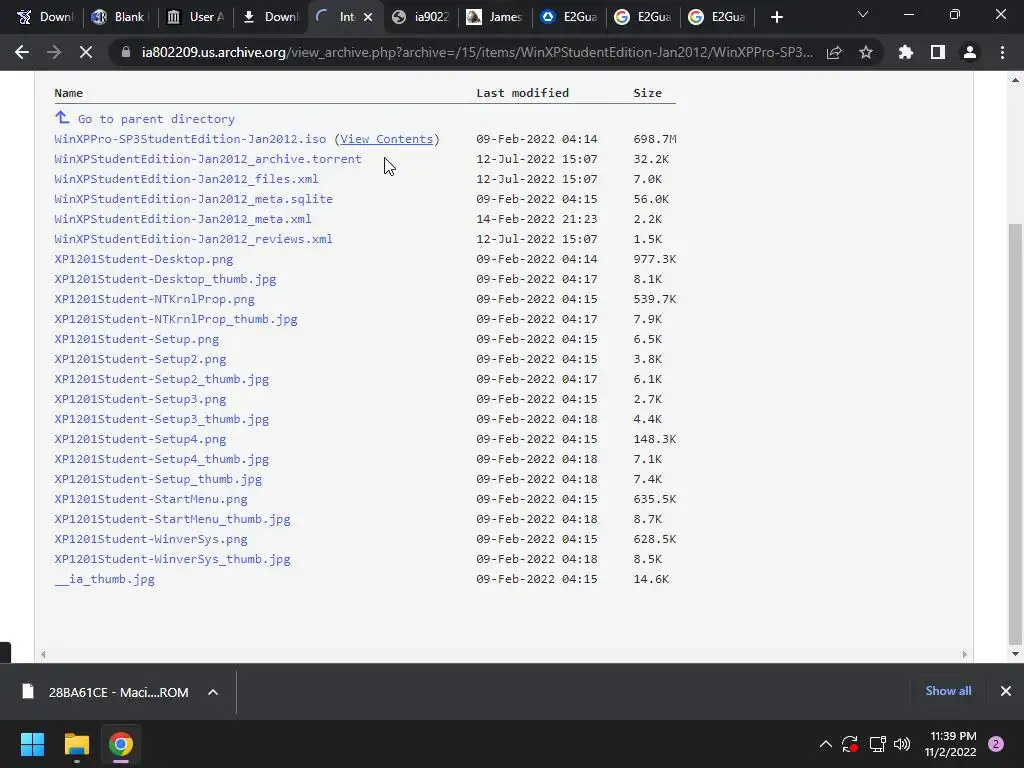The height and width of the screenshot is (768, 1024).
Task: Open WinXPStudentEdition-Jan2012_meta.sqlite
Action: point(193,199)
